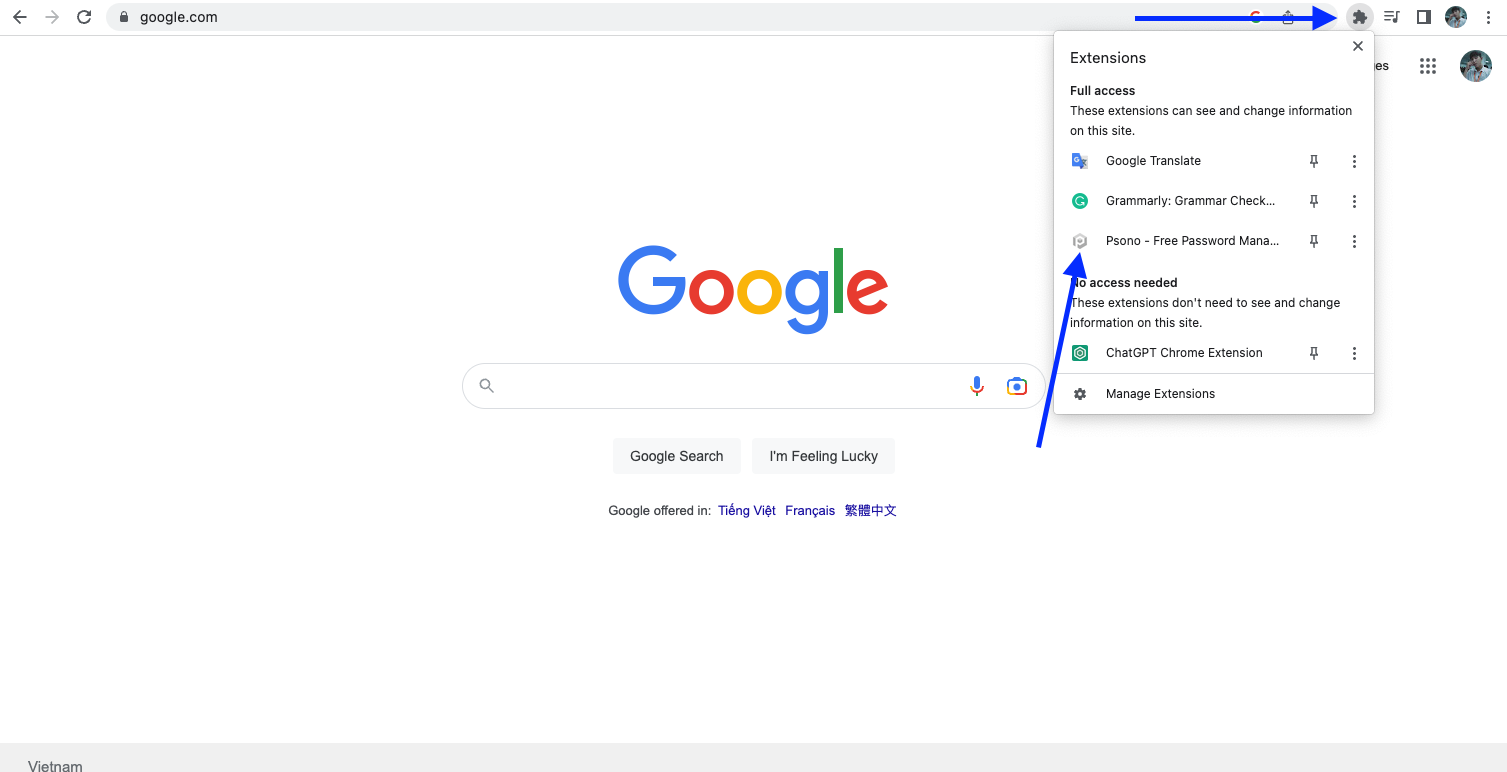Image resolution: width=1507 pixels, height=772 pixels.
Task: Open more options for Google Translate
Action: tap(1354, 161)
